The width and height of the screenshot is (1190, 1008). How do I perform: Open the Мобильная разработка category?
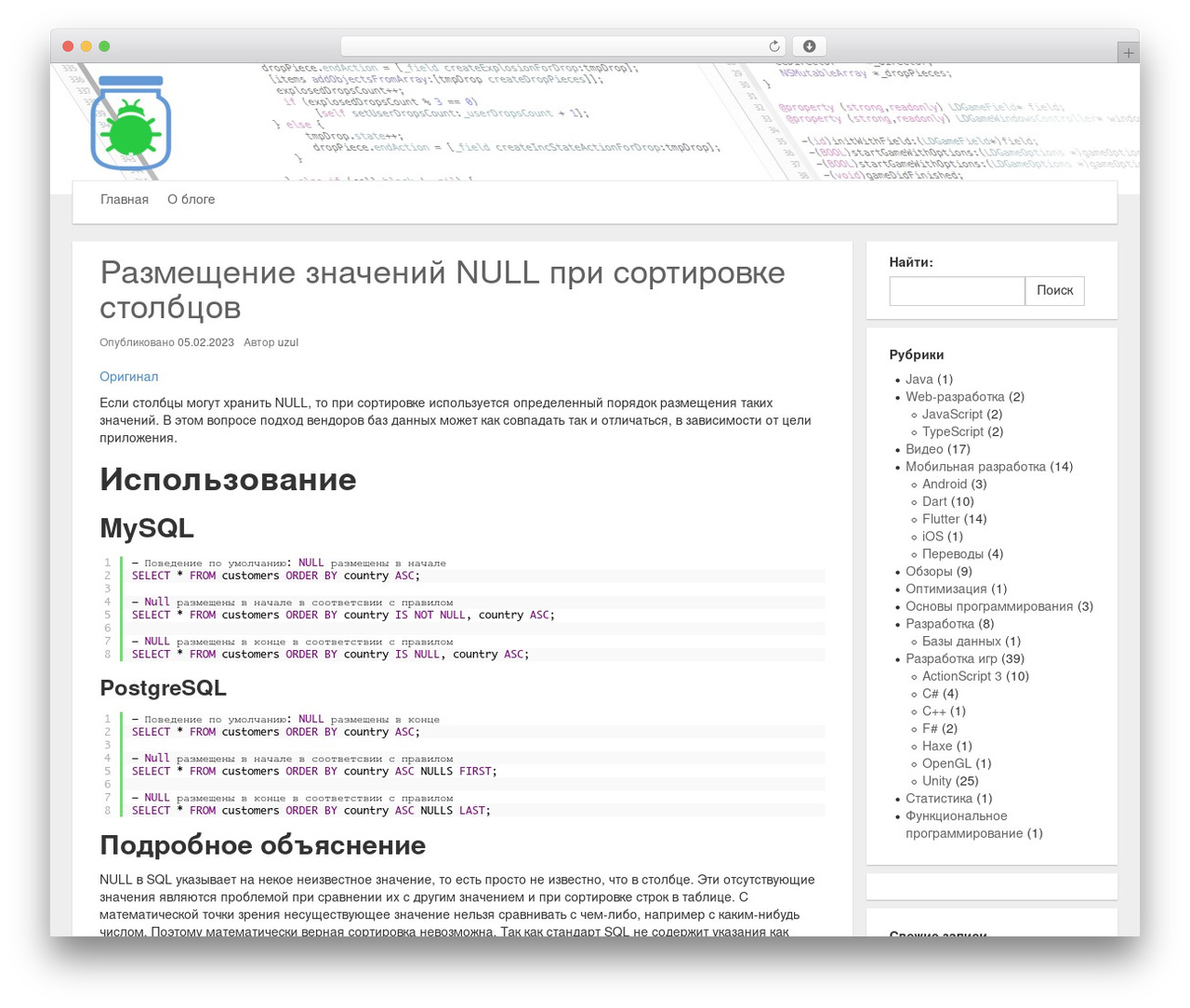[x=975, y=467]
